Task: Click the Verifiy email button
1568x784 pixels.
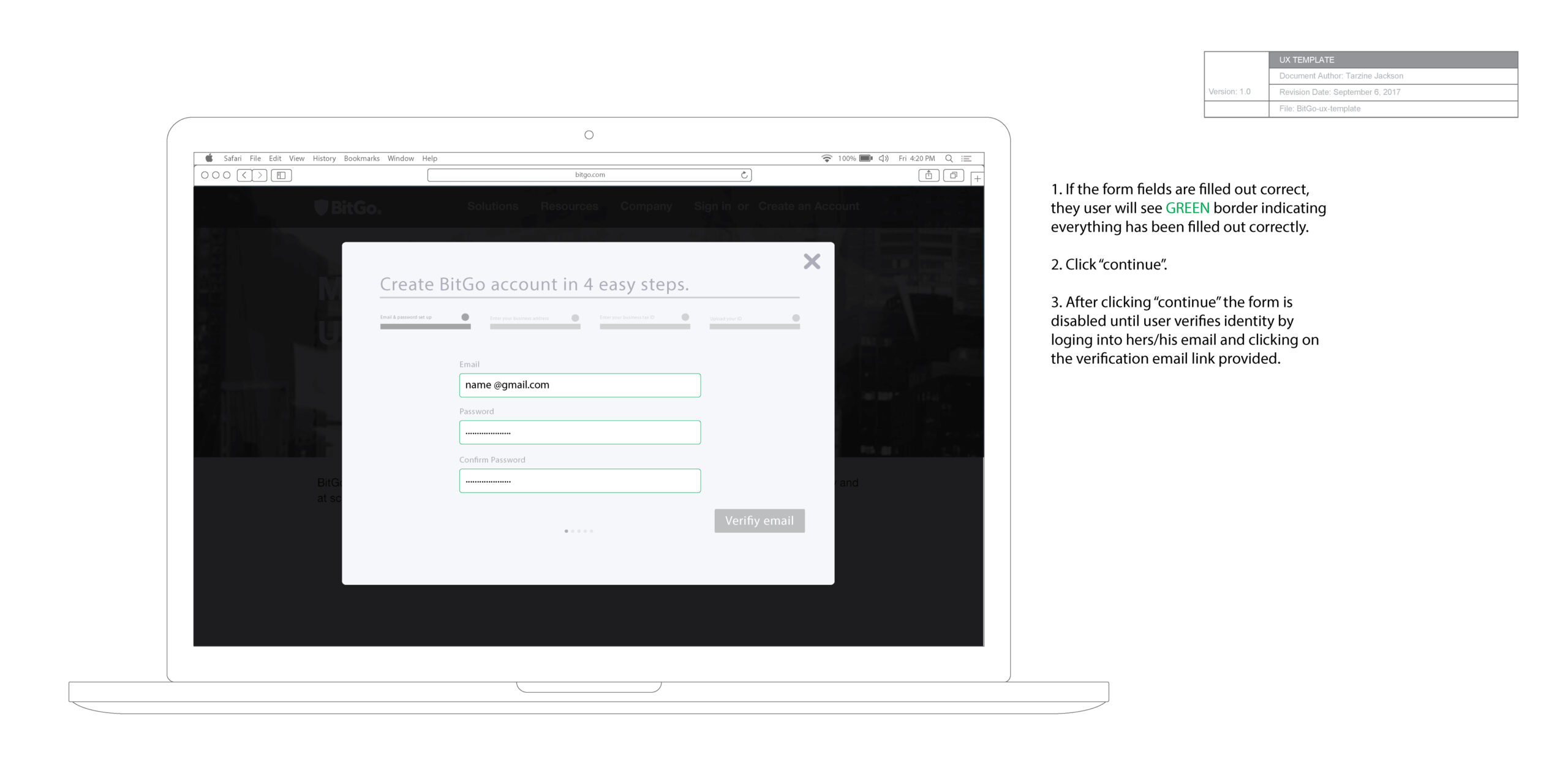Action: pyautogui.click(x=759, y=521)
